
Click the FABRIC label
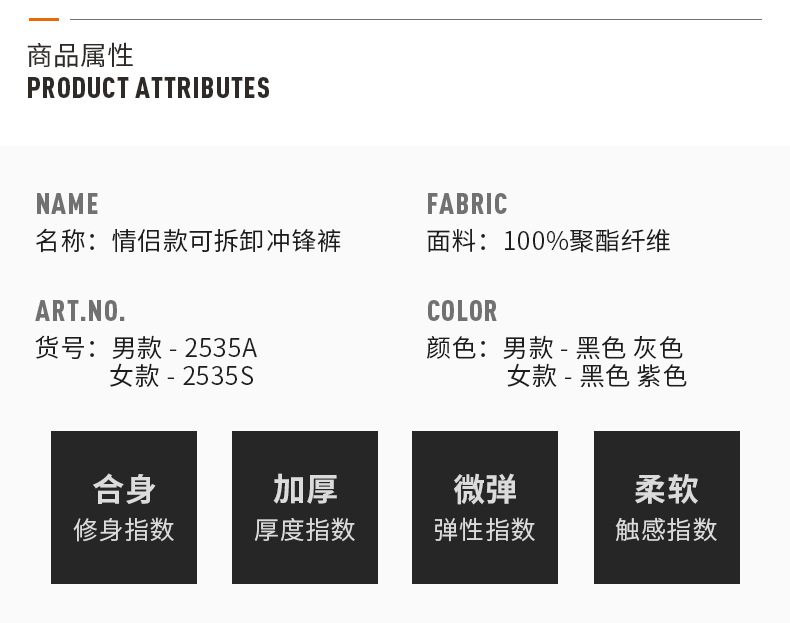pyautogui.click(x=467, y=204)
